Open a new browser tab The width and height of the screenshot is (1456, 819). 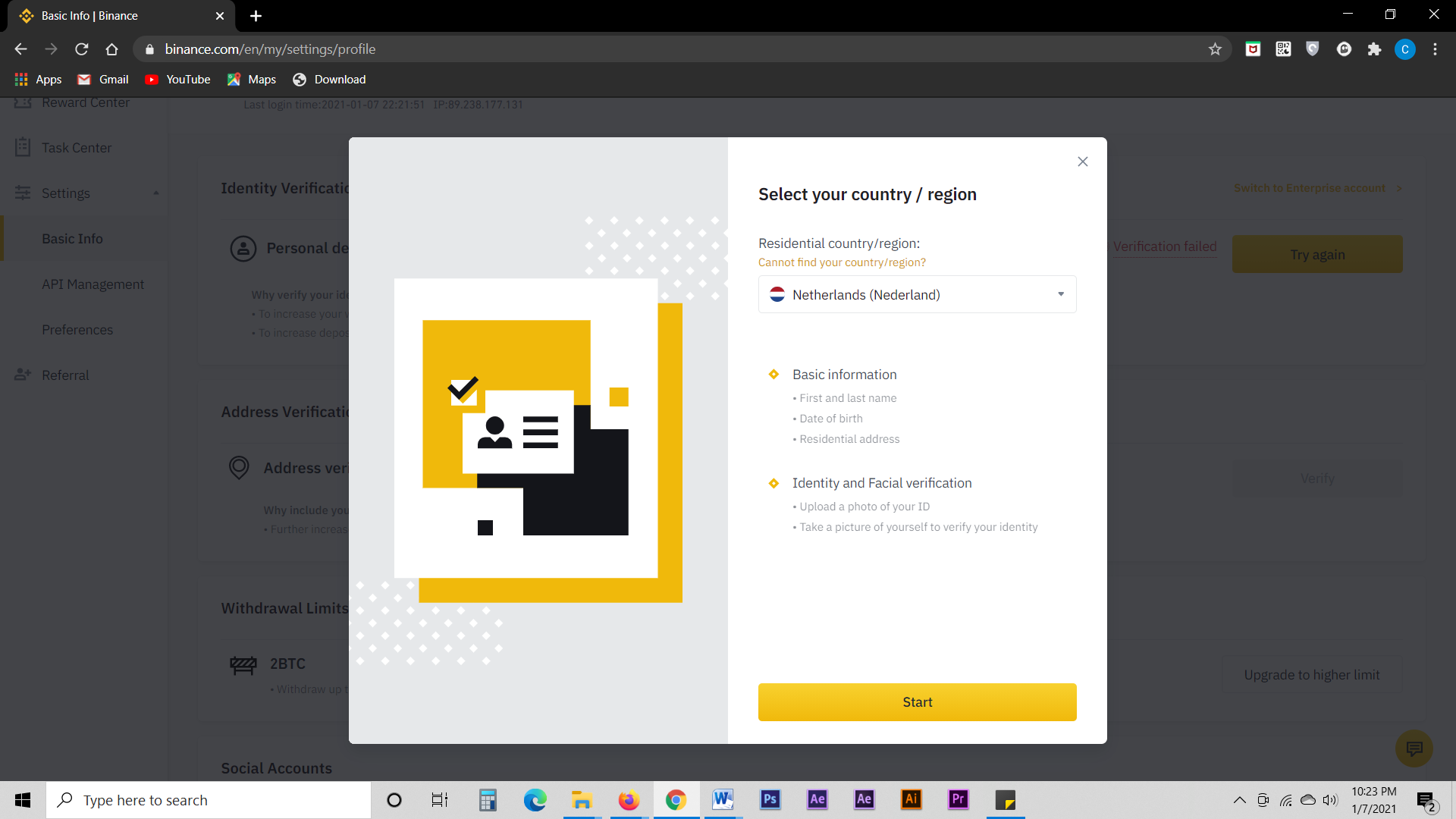point(256,16)
